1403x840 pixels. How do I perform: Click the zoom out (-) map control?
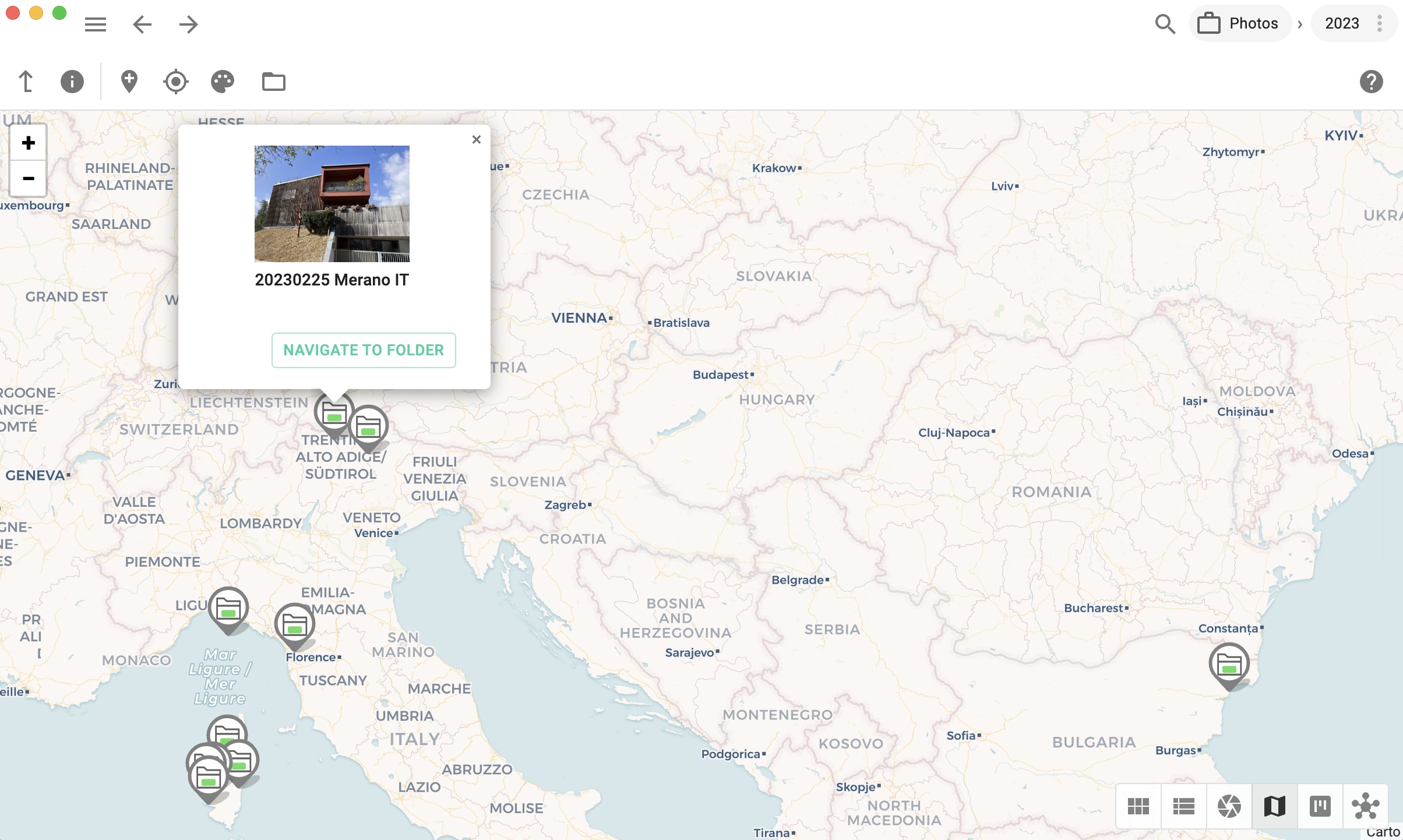pyautogui.click(x=27, y=178)
